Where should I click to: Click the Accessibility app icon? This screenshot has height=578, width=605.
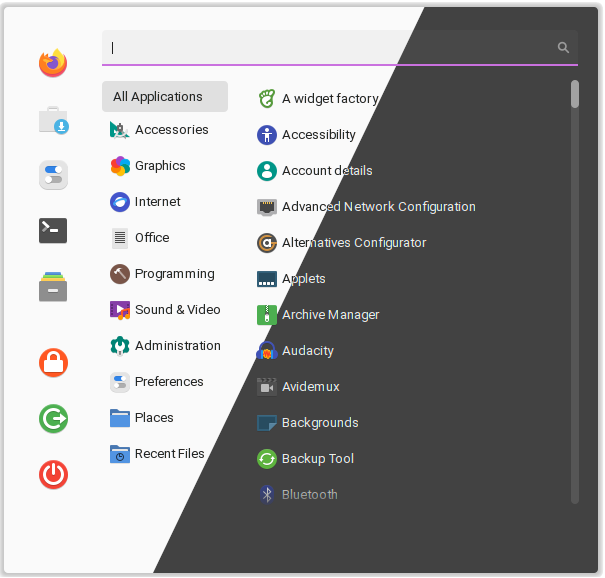pos(267,135)
